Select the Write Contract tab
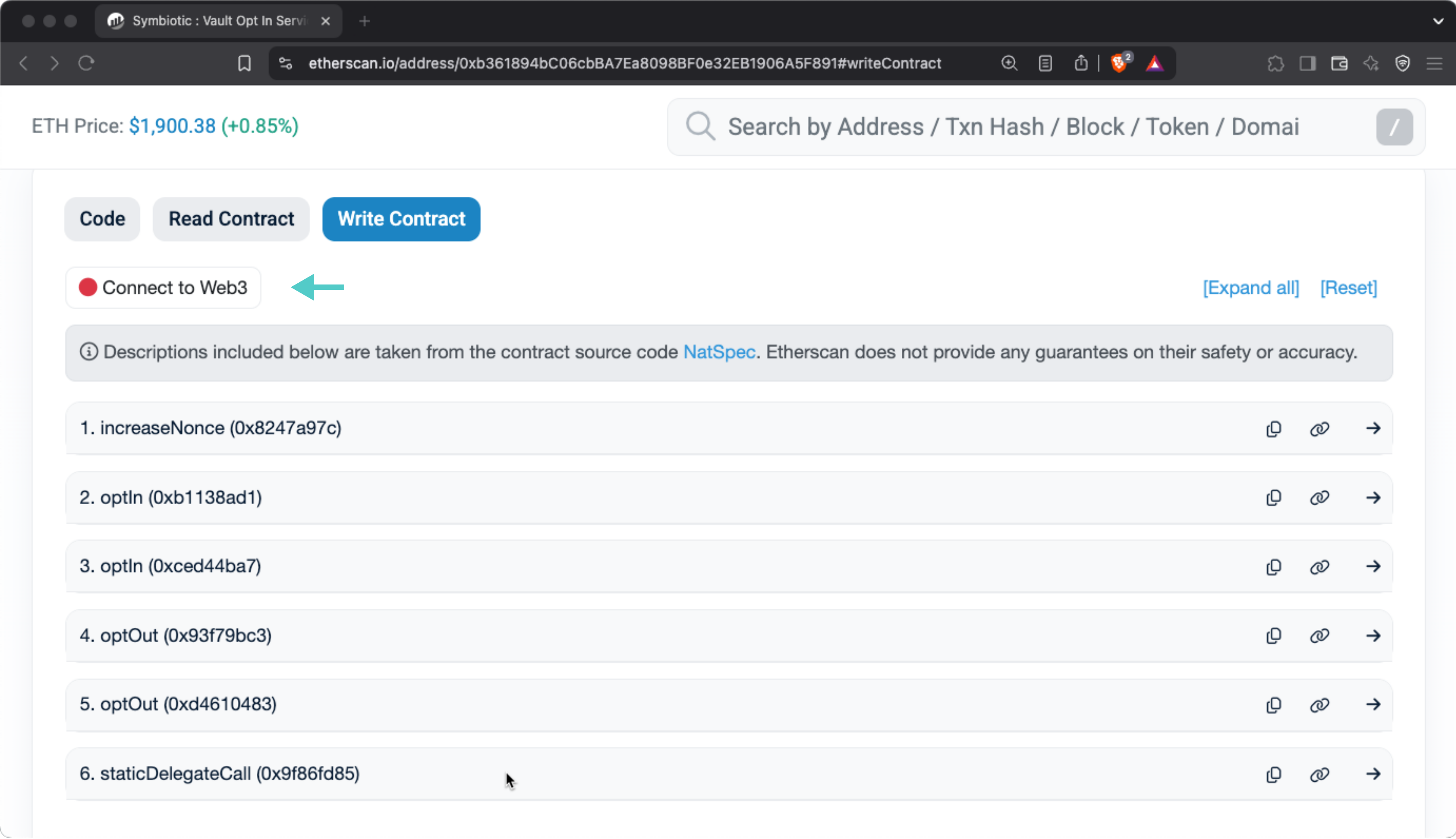 pos(401,219)
